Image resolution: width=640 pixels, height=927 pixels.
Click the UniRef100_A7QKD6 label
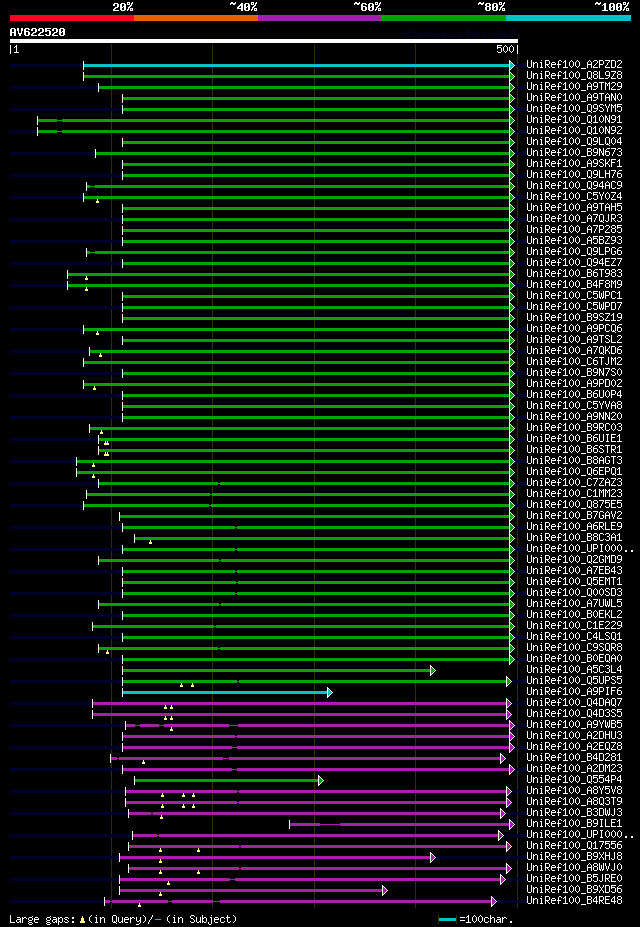click(x=574, y=351)
